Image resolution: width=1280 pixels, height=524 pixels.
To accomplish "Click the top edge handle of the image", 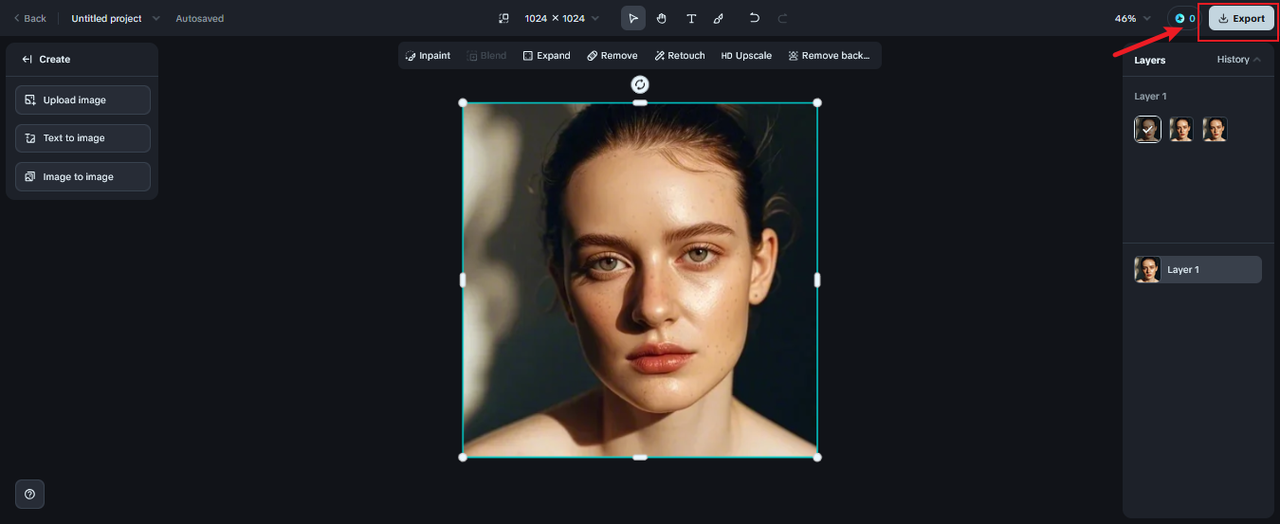I will coord(640,102).
